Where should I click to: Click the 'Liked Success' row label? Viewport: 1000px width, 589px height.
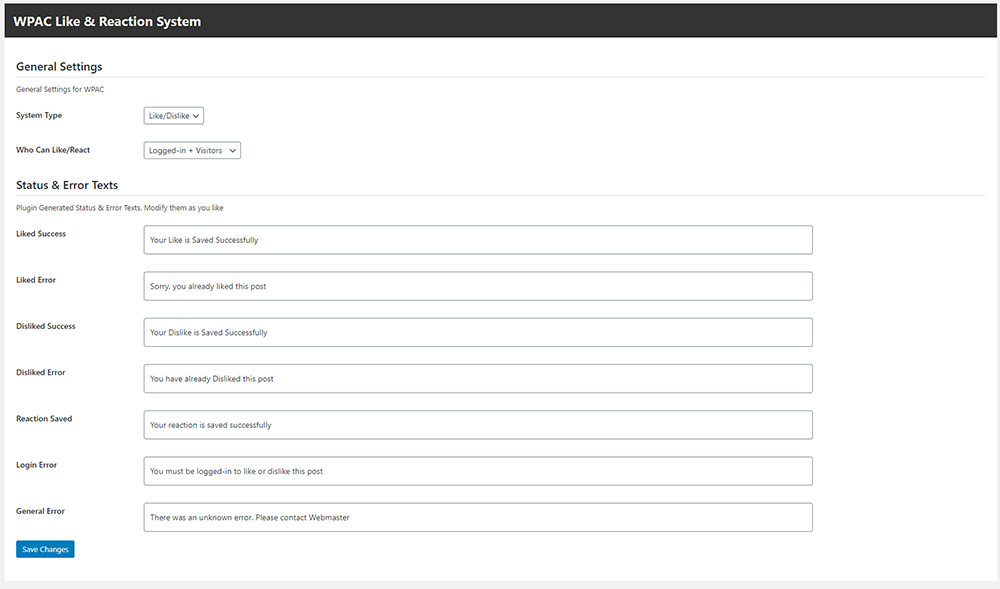(41, 234)
